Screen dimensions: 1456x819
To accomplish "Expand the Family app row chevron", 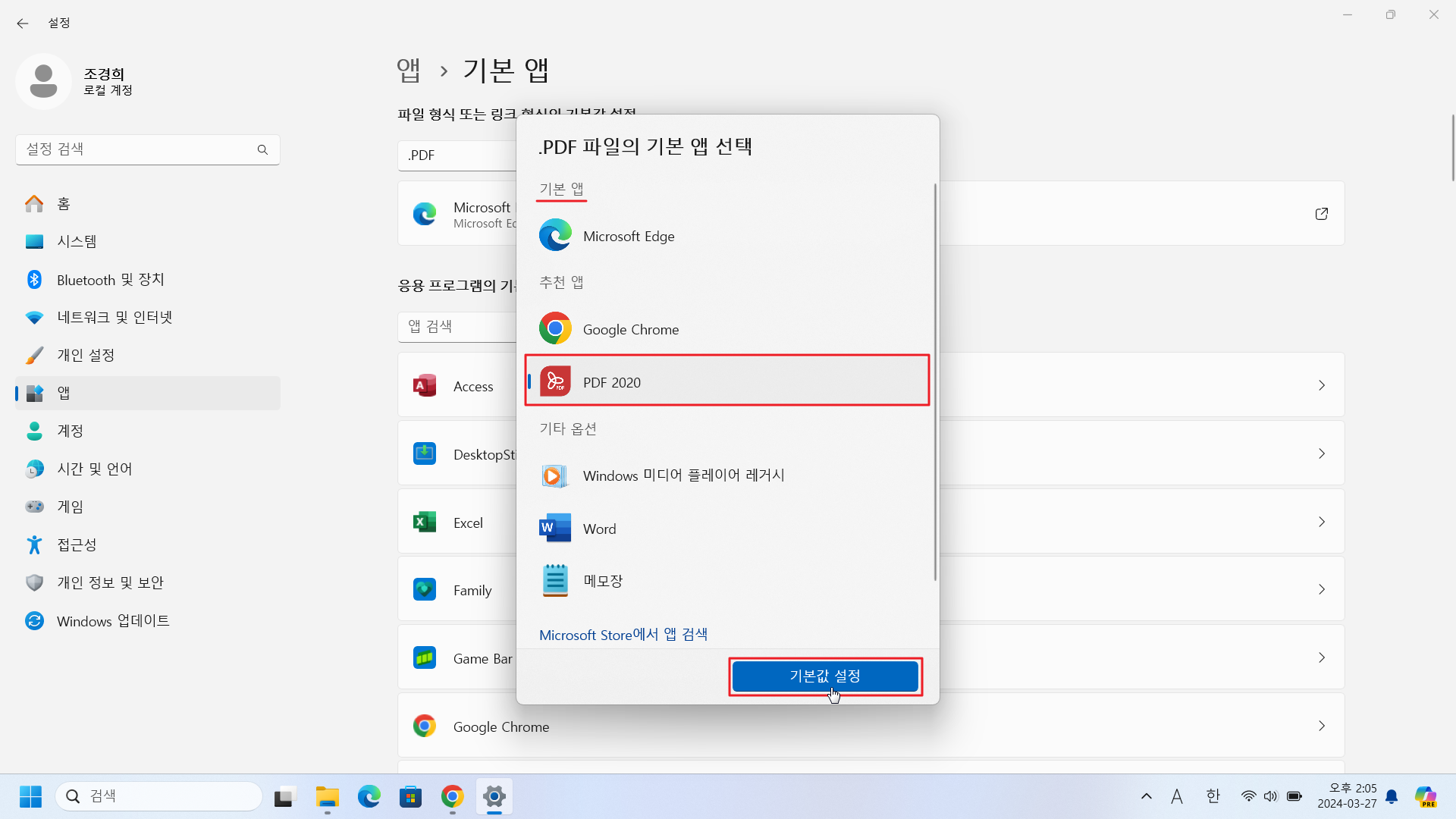I will (x=1321, y=589).
